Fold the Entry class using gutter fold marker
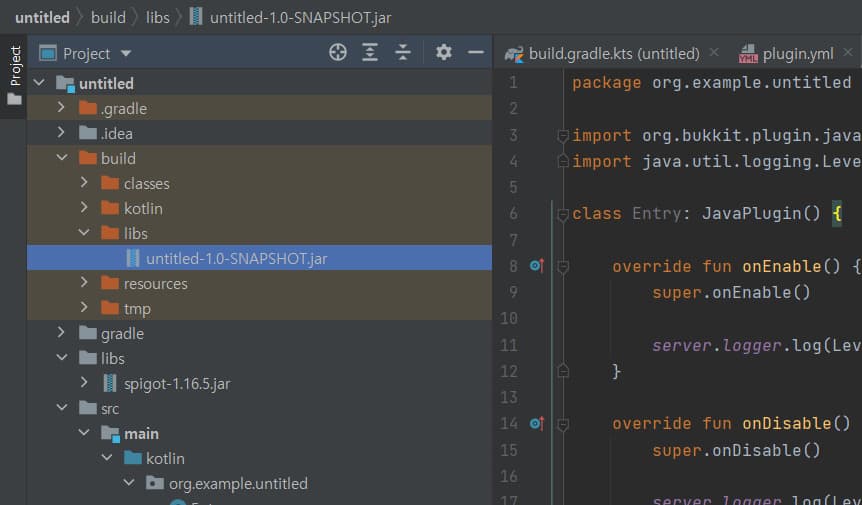The width and height of the screenshot is (862, 505). (x=562, y=214)
